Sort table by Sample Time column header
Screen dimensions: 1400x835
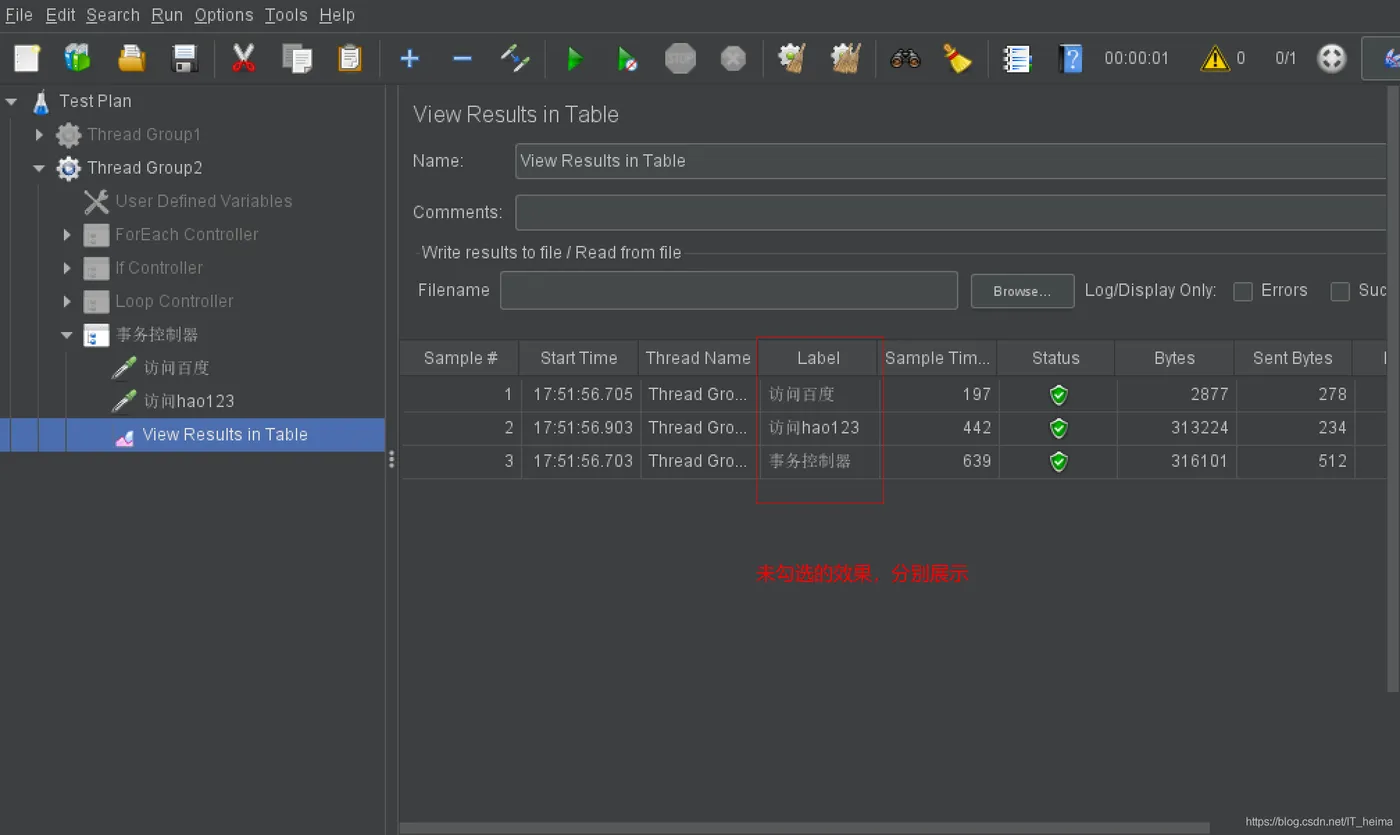click(x=937, y=358)
